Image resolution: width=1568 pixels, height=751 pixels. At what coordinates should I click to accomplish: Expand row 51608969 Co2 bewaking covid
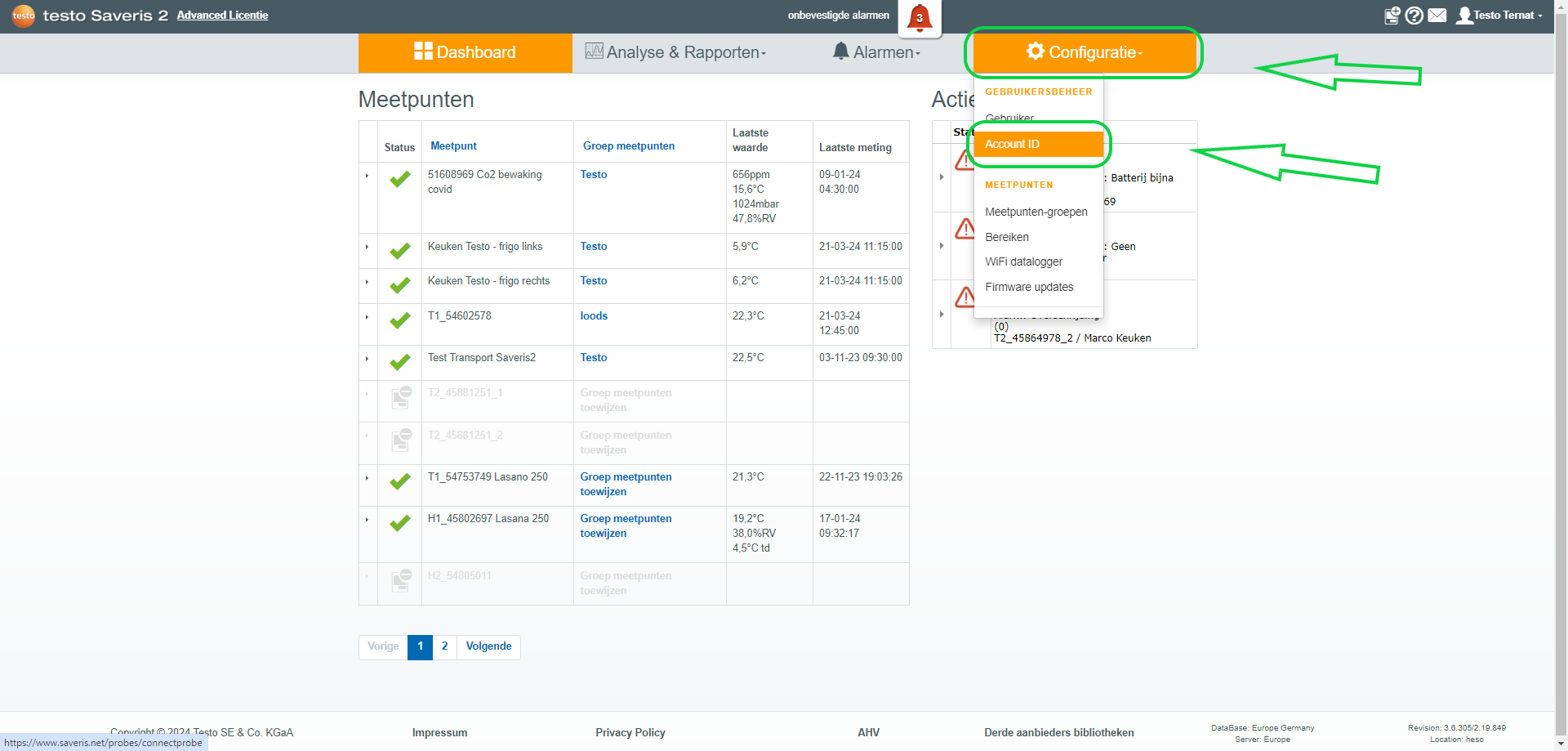(367, 176)
